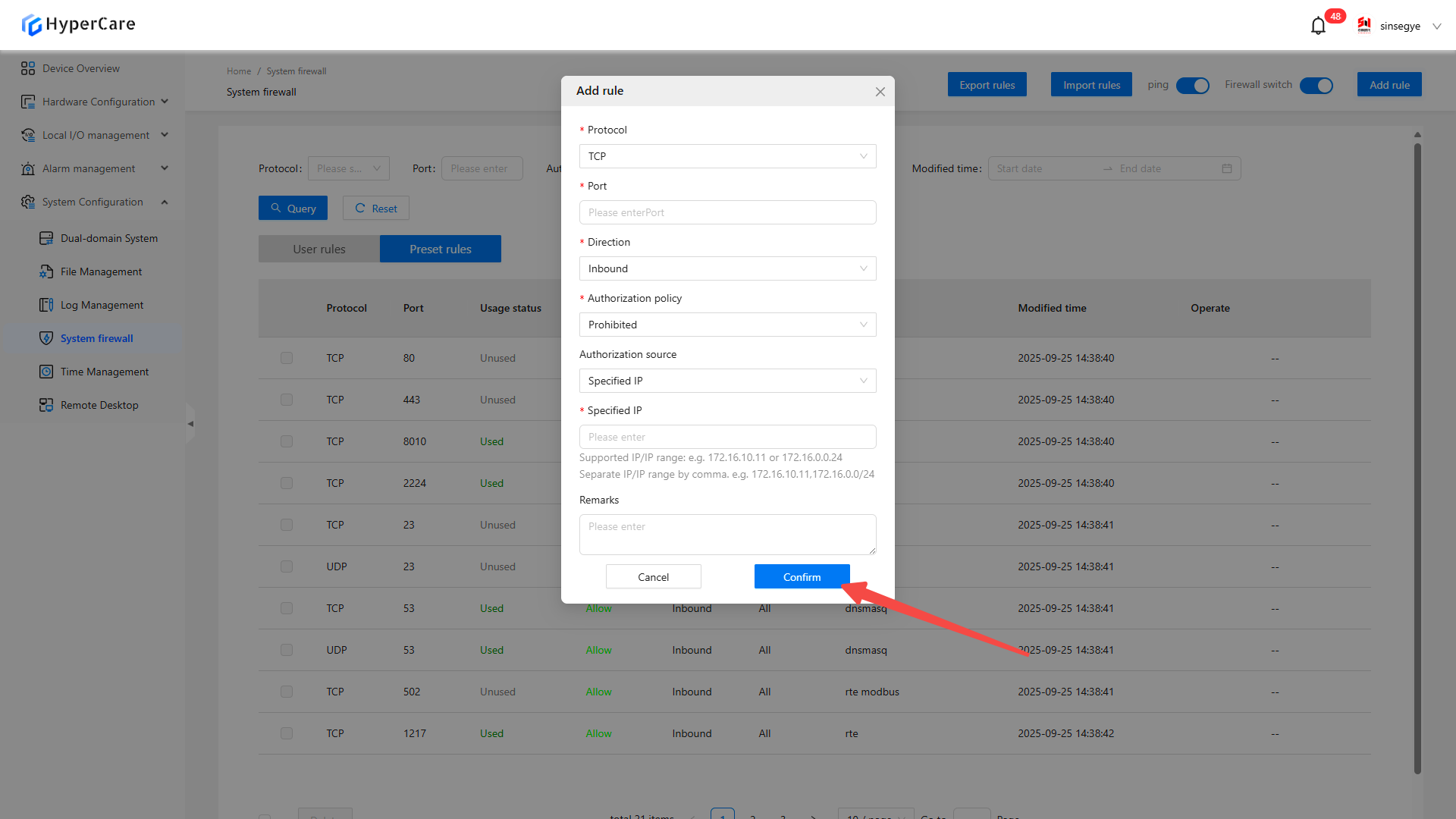The height and width of the screenshot is (819, 1456).
Task: Click the Specified IP input field
Action: (x=727, y=437)
